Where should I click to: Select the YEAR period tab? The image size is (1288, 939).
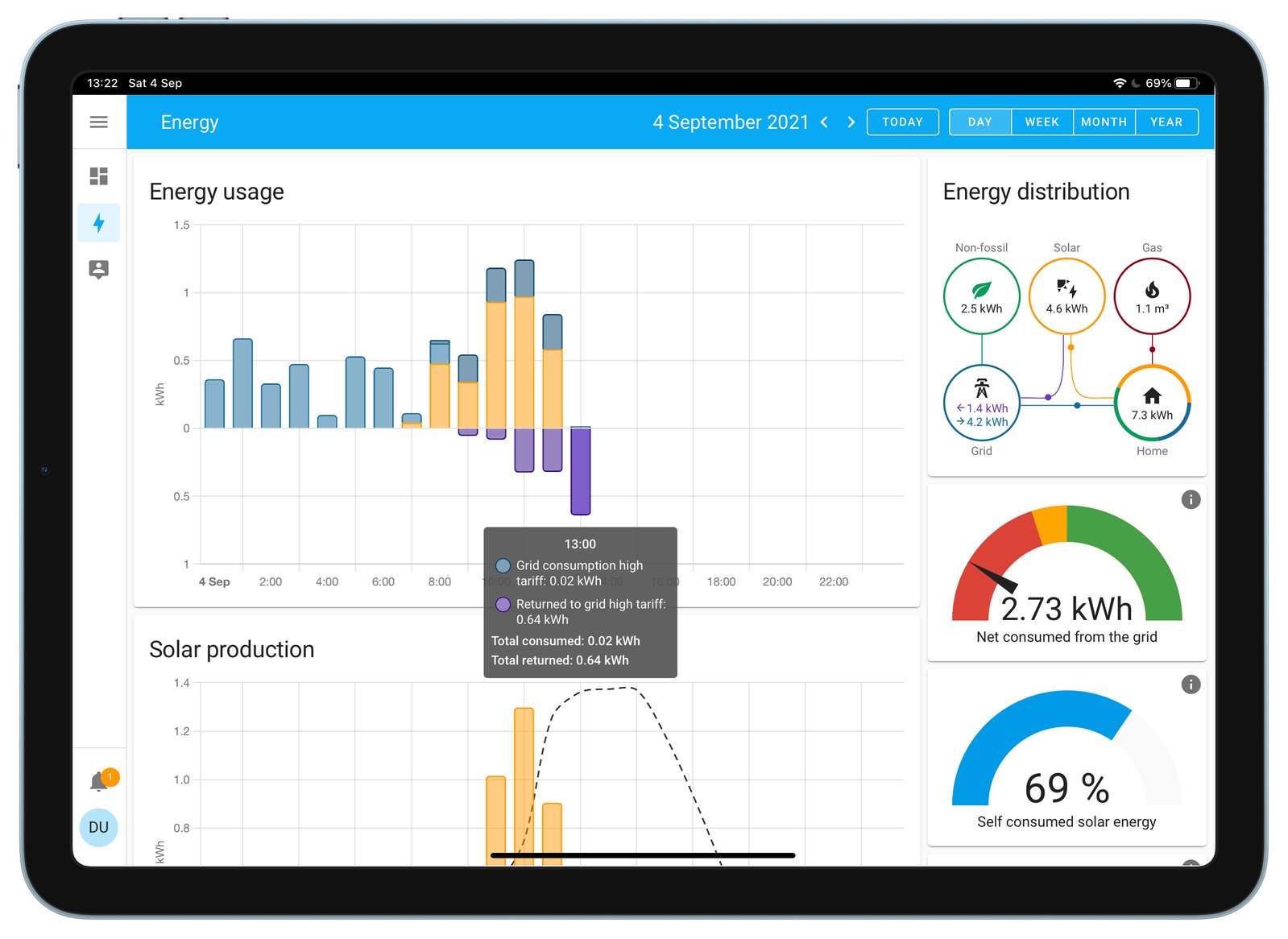coord(1166,122)
